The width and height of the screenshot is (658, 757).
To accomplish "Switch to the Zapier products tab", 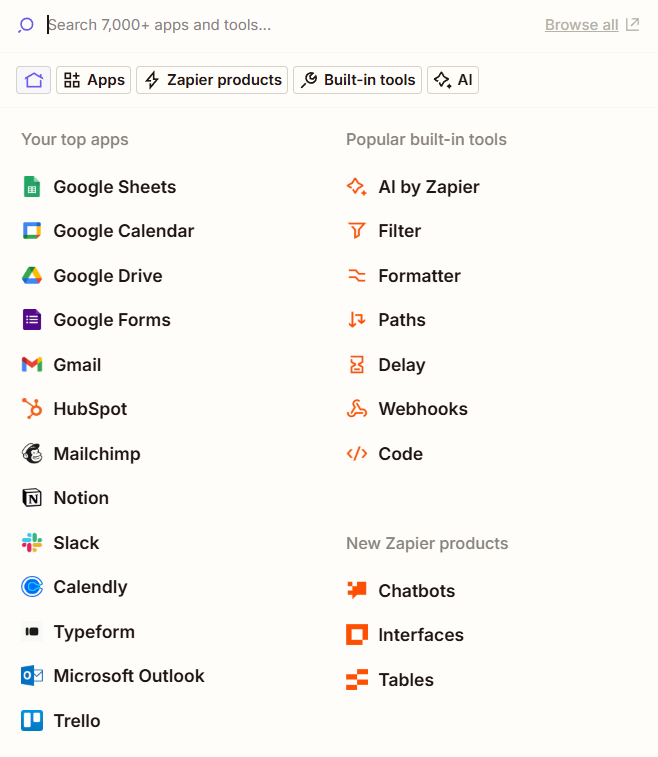I will coord(212,80).
